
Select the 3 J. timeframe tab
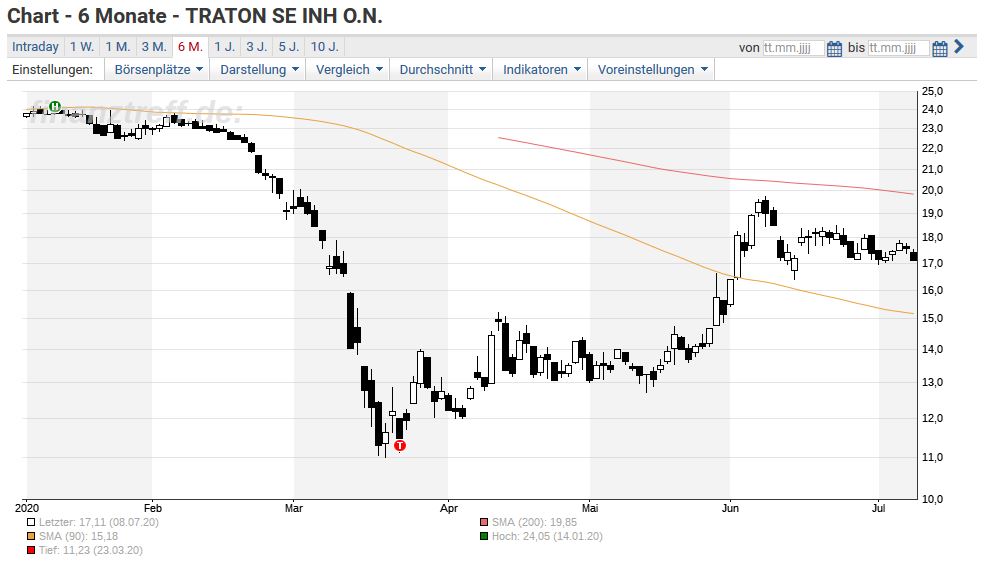257,47
